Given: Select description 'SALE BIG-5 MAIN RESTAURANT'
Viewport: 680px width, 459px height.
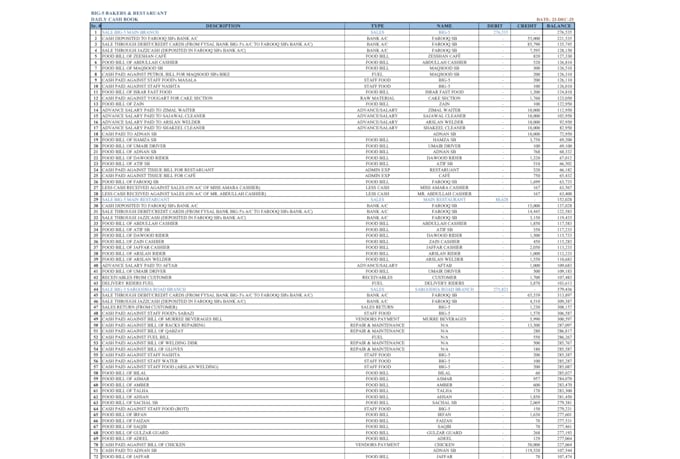Looking at the screenshot, I should click(136, 200).
